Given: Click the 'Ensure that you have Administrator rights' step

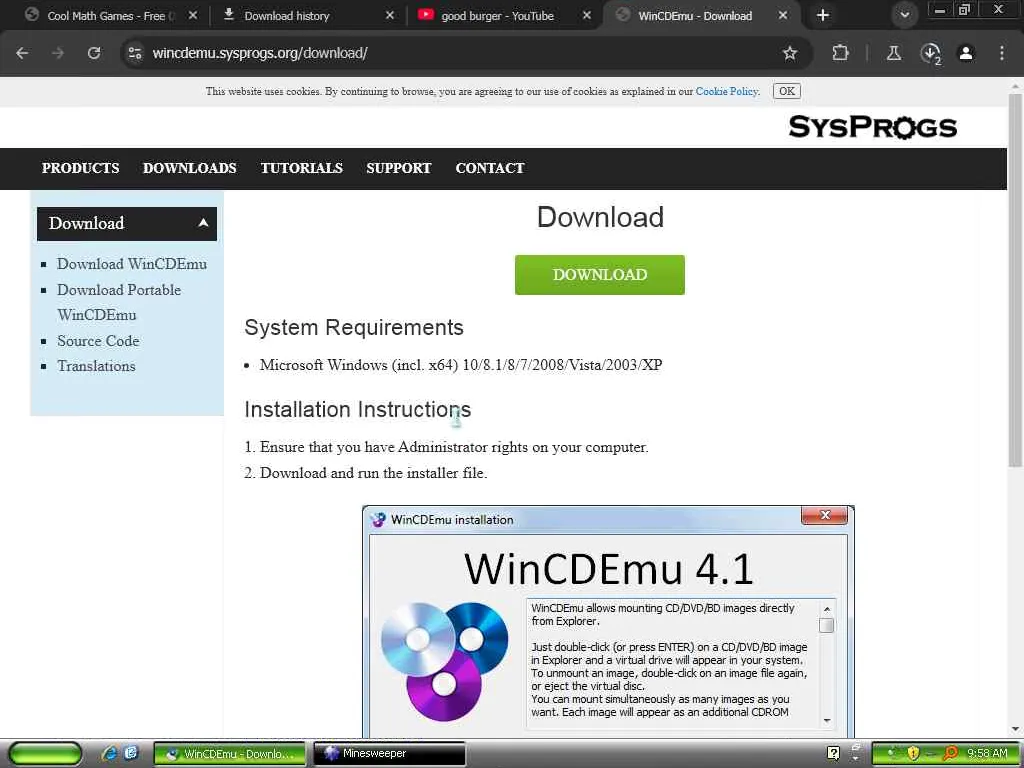Looking at the screenshot, I should coord(454,447).
